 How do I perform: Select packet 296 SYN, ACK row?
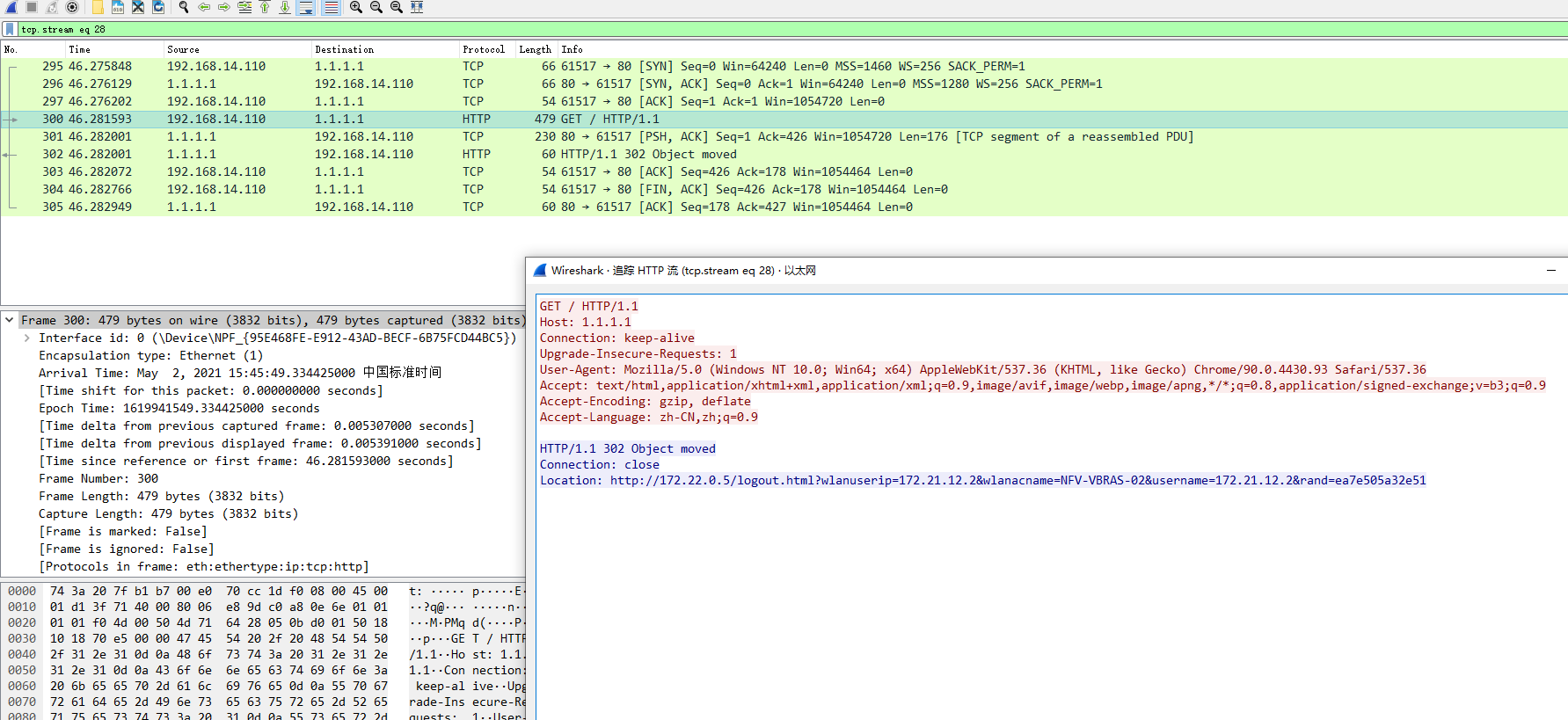(x=784, y=84)
